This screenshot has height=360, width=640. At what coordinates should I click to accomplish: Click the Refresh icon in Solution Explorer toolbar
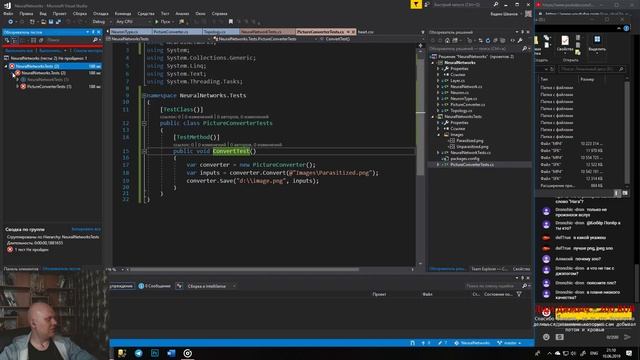[487, 40]
